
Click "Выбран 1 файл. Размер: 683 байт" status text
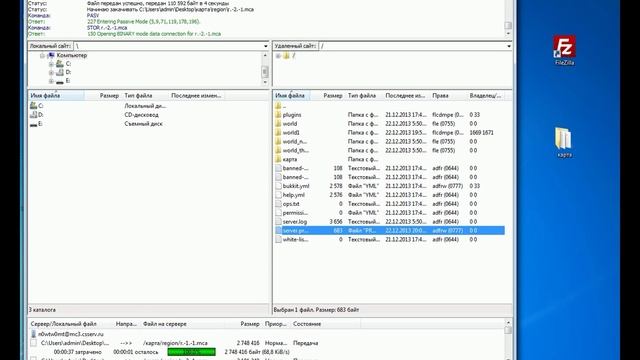pos(316,310)
